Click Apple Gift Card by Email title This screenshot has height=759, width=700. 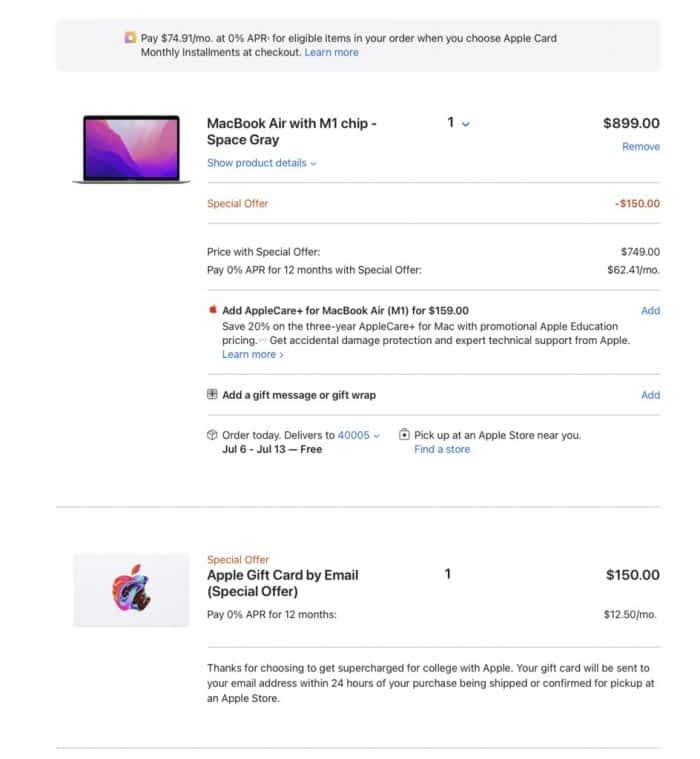click(283, 583)
